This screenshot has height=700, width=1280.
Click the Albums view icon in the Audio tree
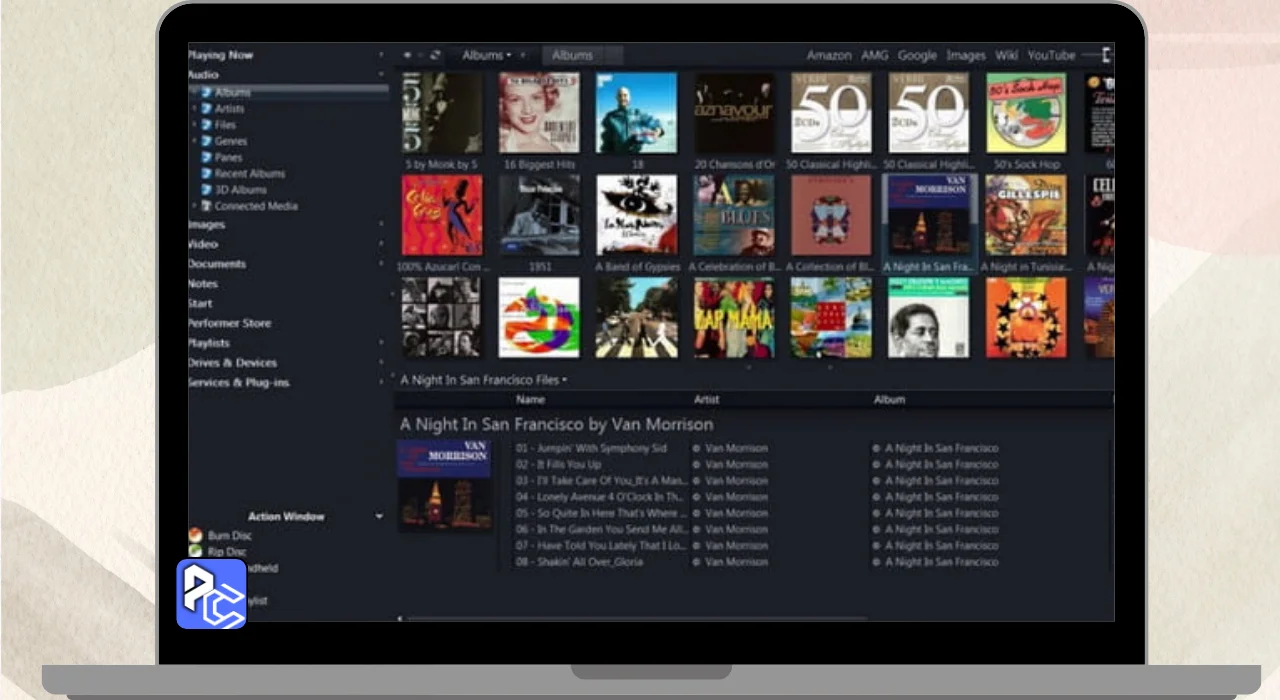point(207,92)
